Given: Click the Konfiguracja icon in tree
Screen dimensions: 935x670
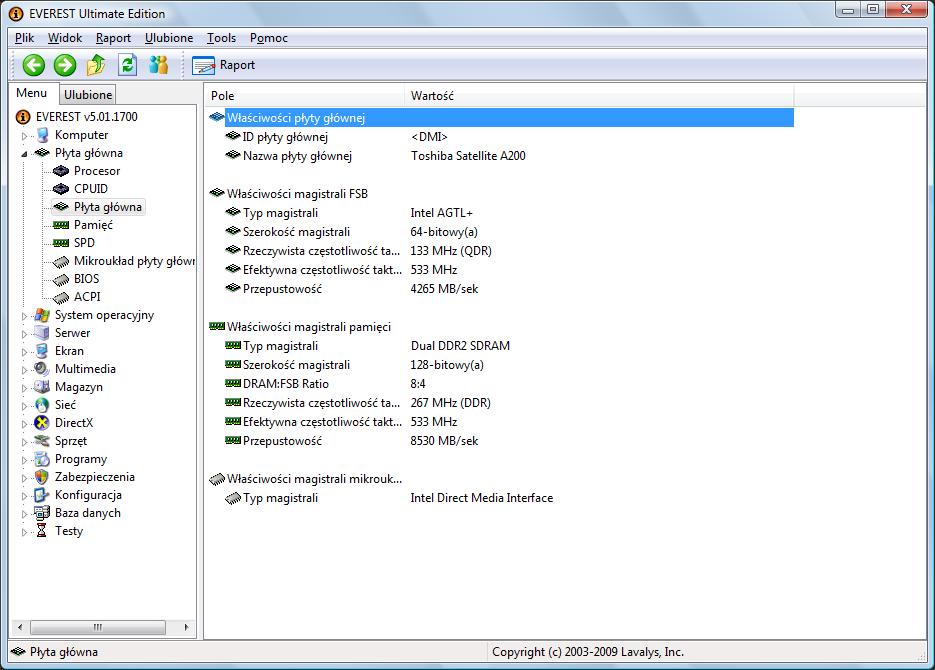Looking at the screenshot, I should pyautogui.click(x=42, y=495).
